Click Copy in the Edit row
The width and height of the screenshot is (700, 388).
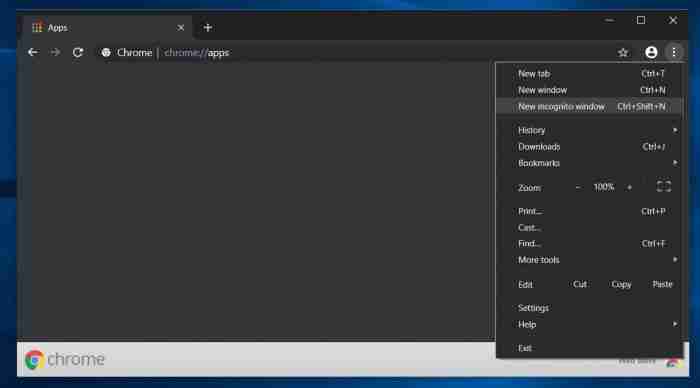point(621,284)
